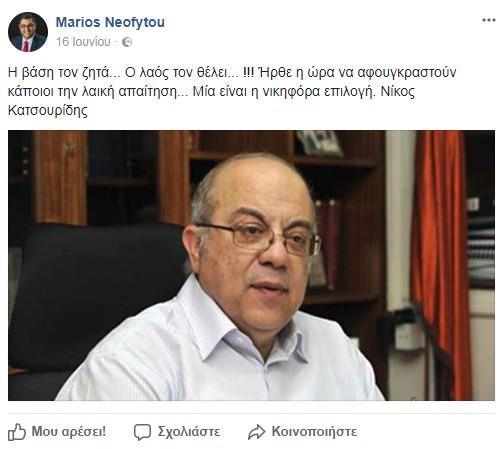Click the glasses on the man's face

click(260, 237)
